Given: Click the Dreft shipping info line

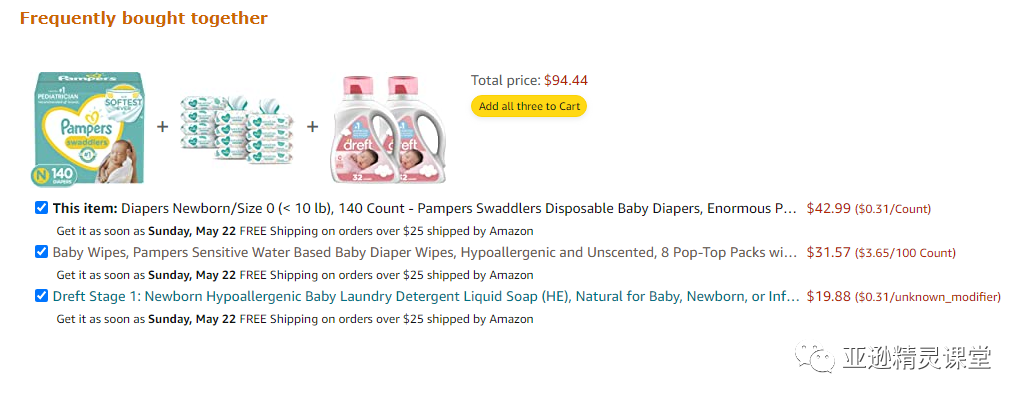Looking at the screenshot, I should (x=295, y=319).
